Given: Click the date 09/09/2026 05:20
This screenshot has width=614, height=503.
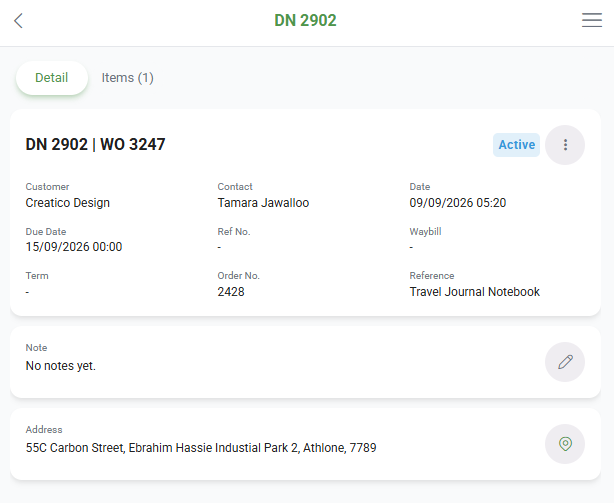Looking at the screenshot, I should pyautogui.click(x=458, y=203).
